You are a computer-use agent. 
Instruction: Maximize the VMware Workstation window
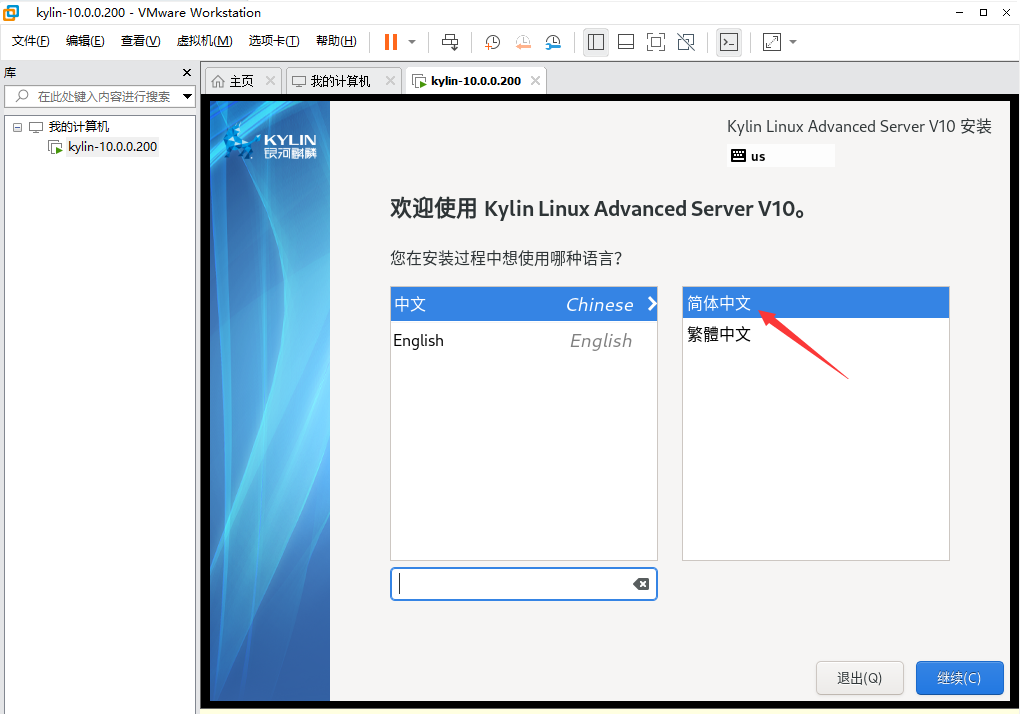click(x=983, y=12)
